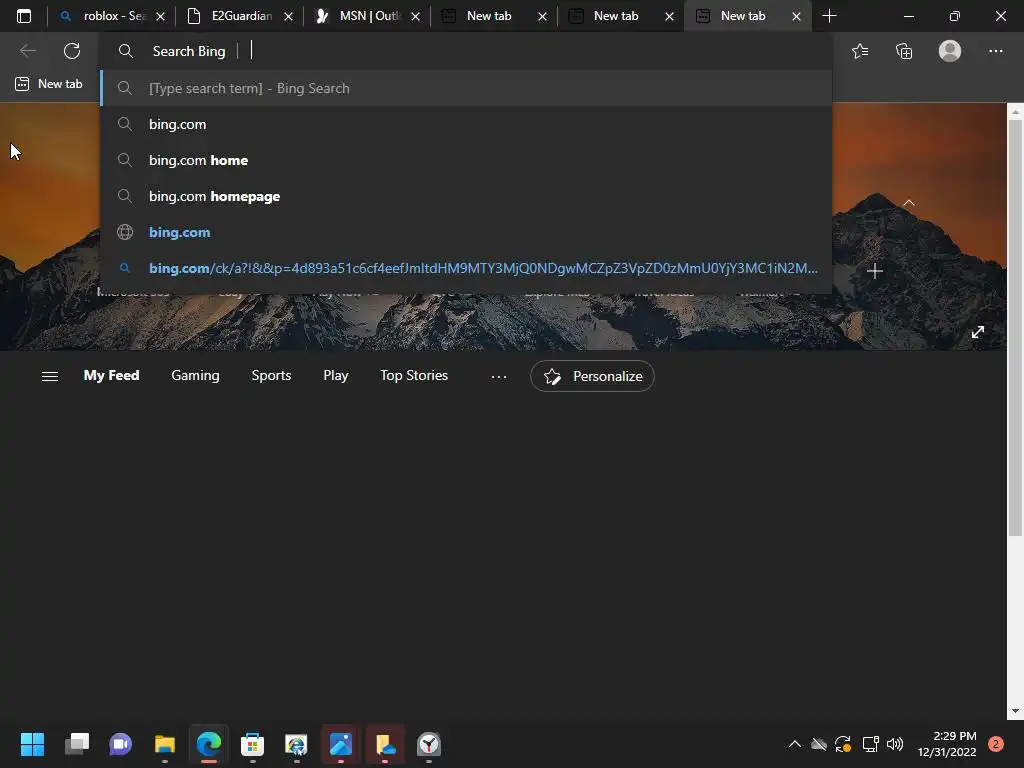The height and width of the screenshot is (768, 1024).
Task: Click the Microsoft Edge taskbar icon
Action: (x=209, y=744)
